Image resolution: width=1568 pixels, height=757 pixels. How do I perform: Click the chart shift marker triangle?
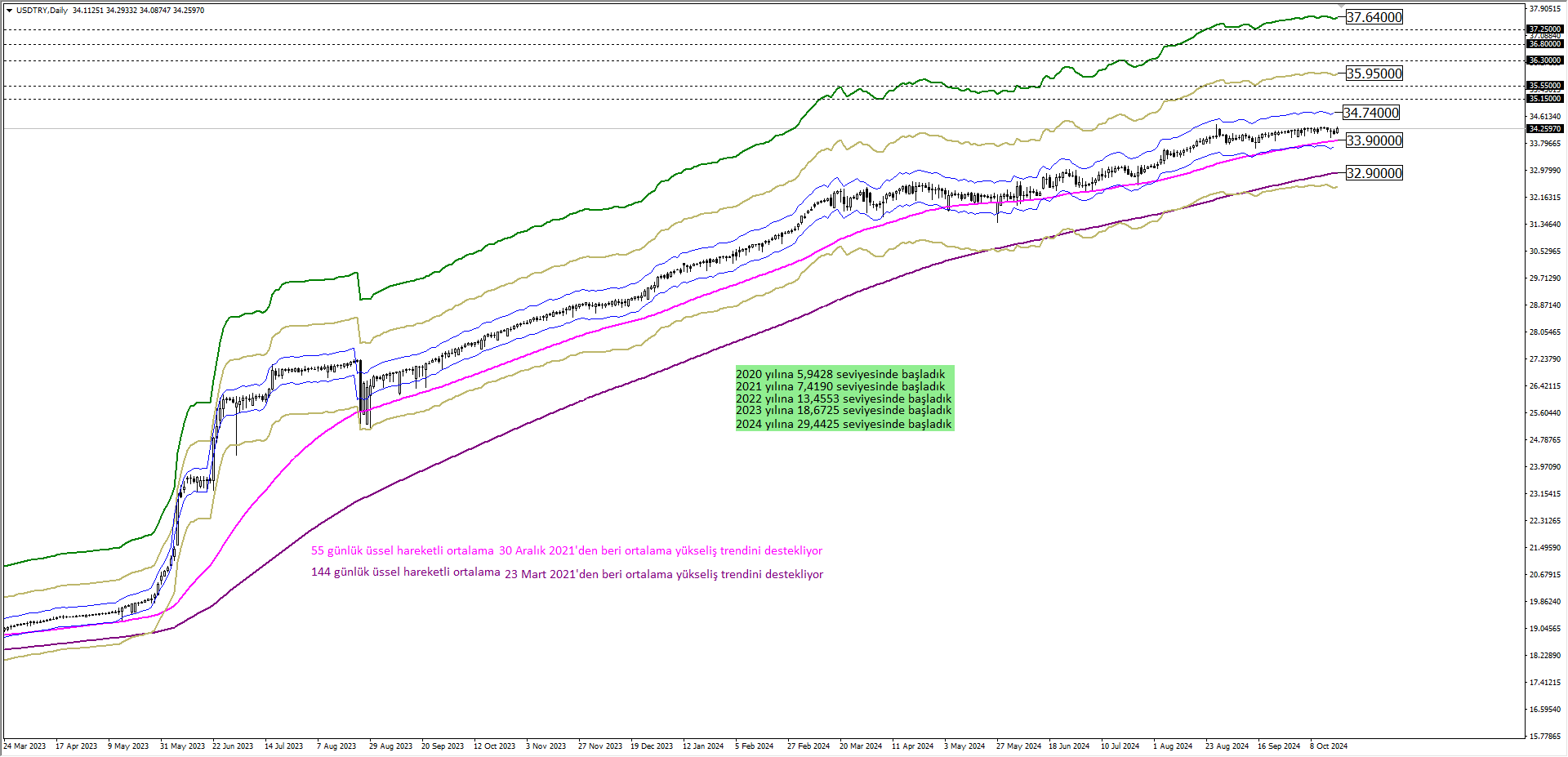pyautogui.click(x=1343, y=7)
